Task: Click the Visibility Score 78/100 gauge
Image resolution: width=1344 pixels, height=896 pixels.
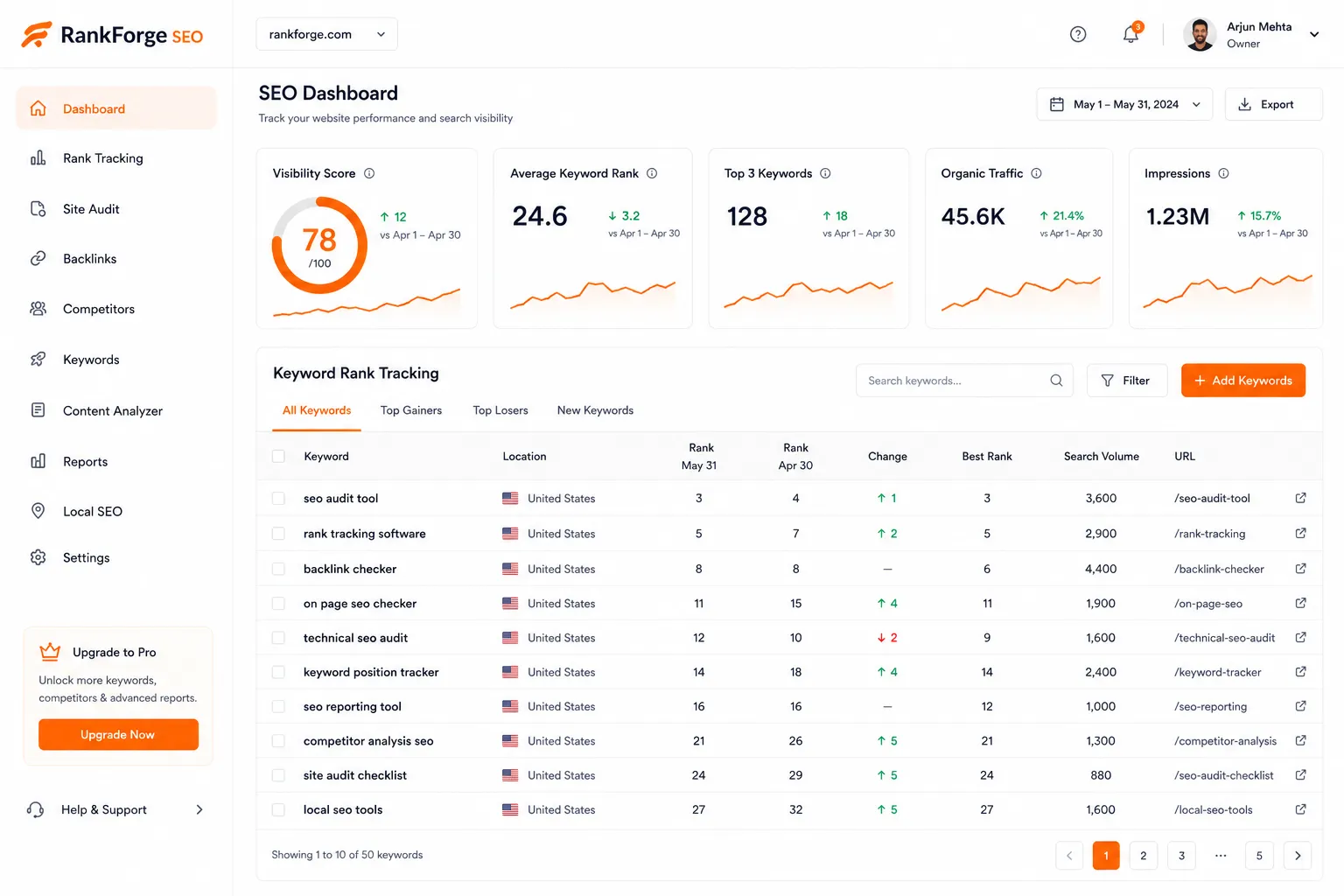Action: (x=319, y=245)
